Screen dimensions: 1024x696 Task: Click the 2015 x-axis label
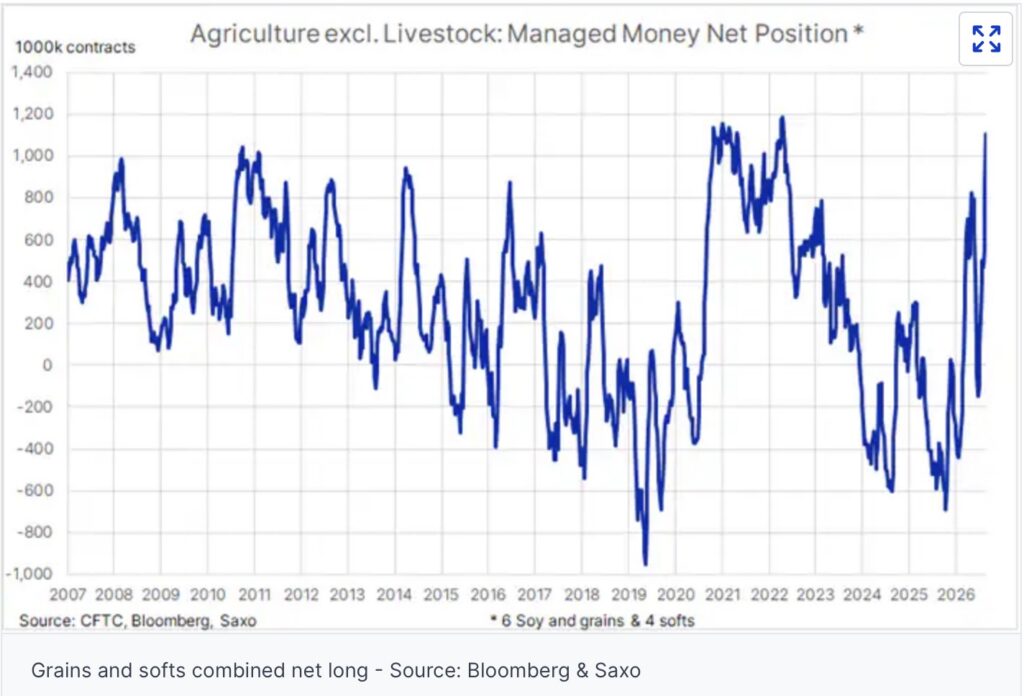(441, 595)
